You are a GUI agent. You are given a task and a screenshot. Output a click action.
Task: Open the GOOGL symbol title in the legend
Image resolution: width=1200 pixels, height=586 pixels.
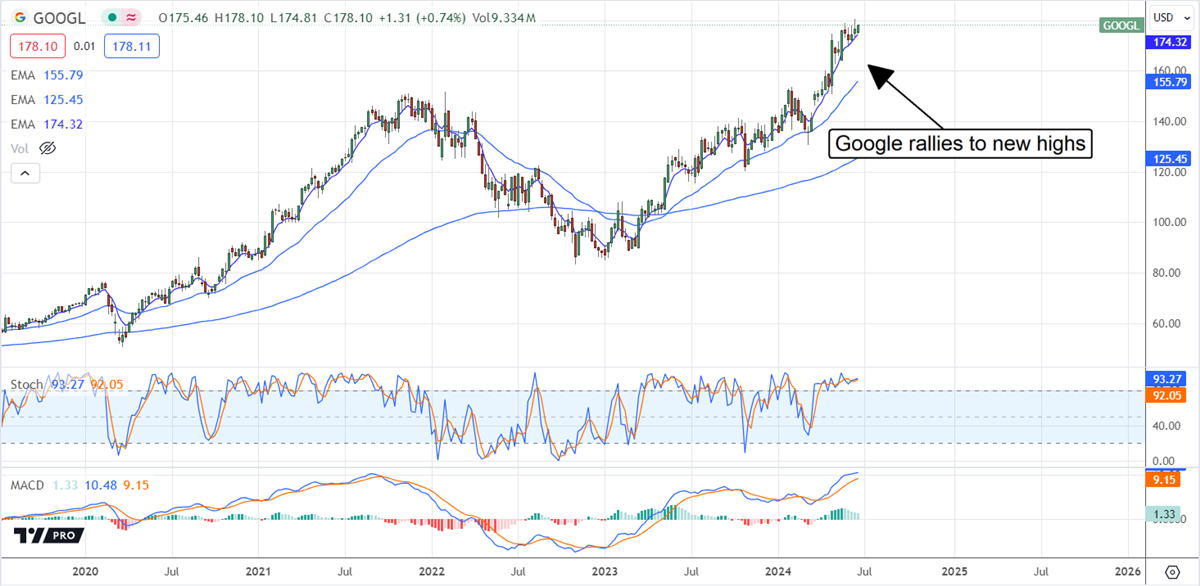coord(58,17)
